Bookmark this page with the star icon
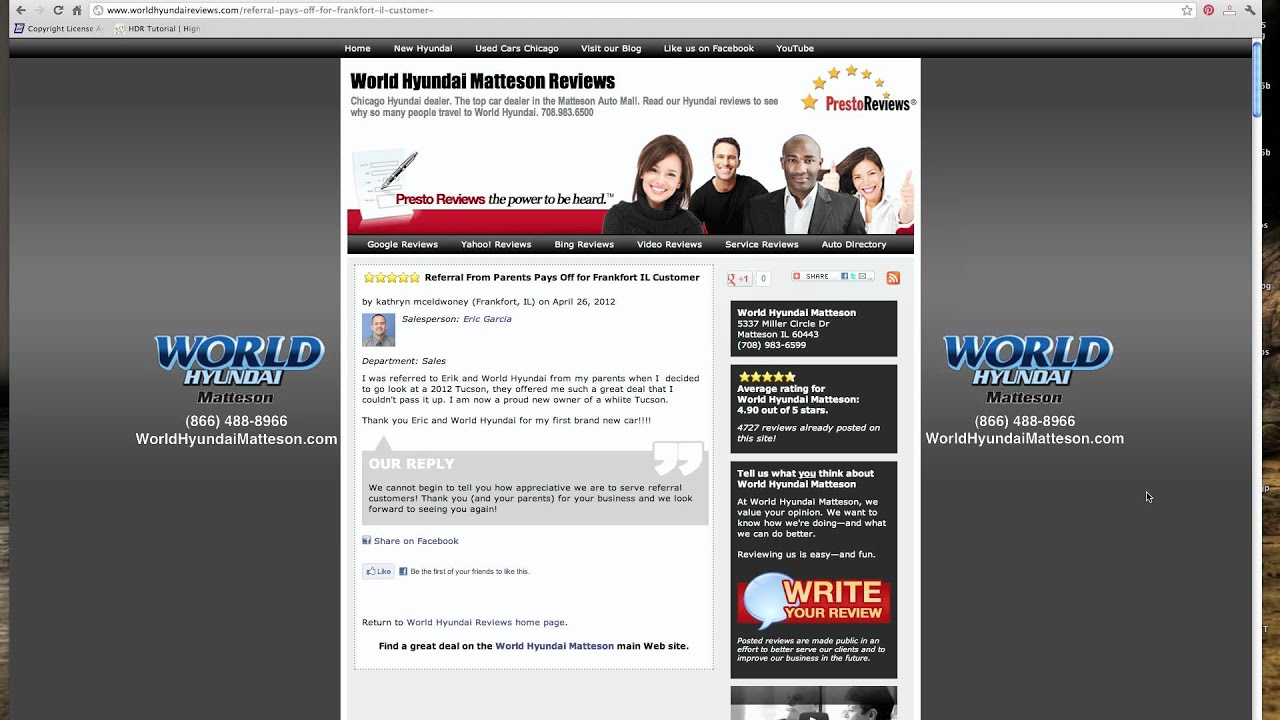The width and height of the screenshot is (1280, 720). click(x=1187, y=10)
